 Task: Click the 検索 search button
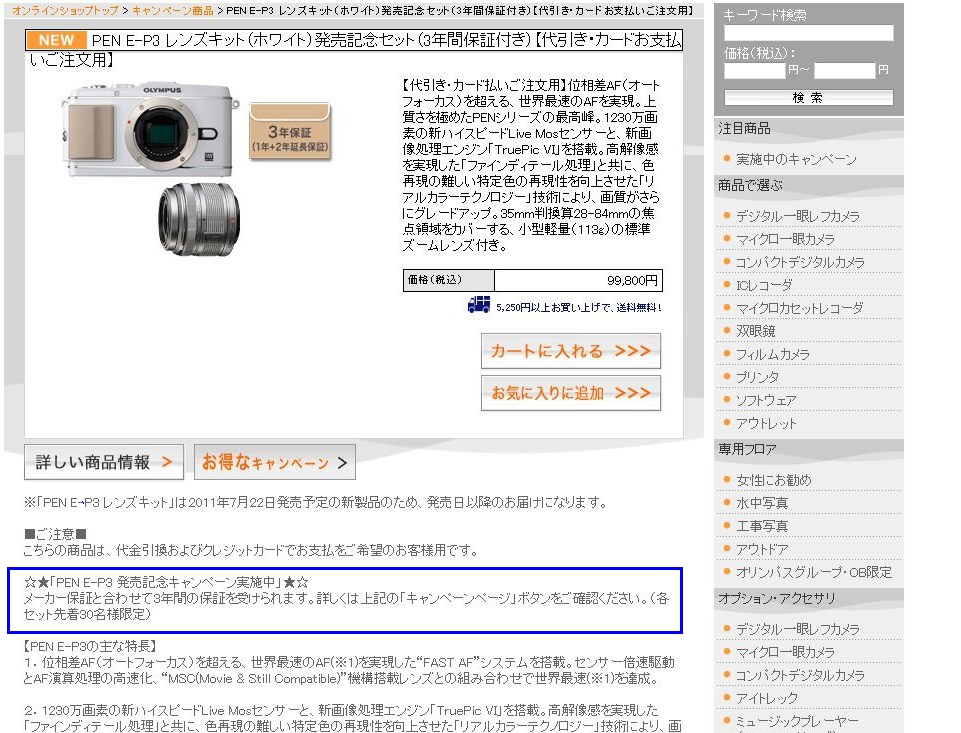[808, 97]
